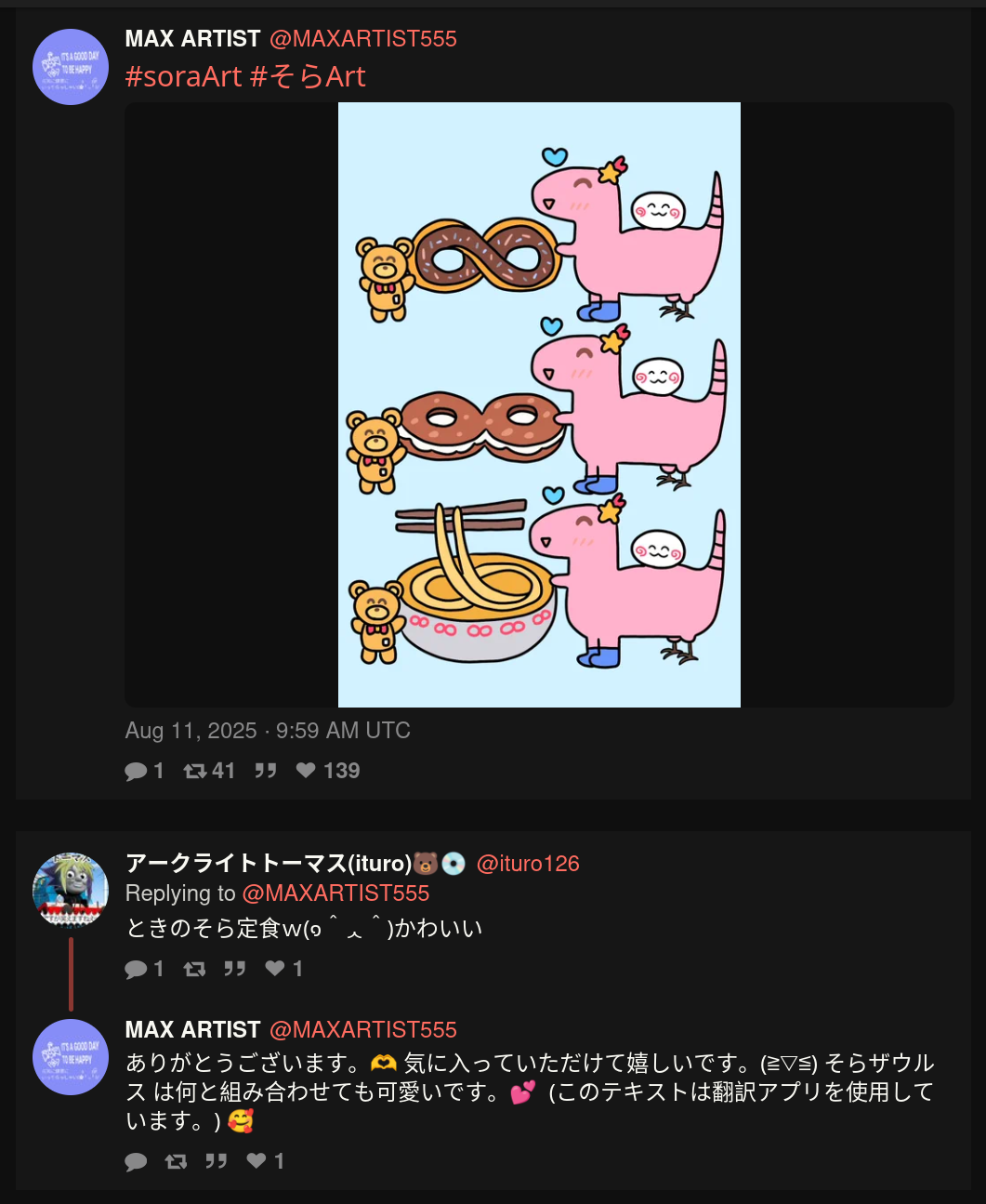This screenshot has width=986, height=1204.
Task: Click the retweet icon on last MAX ARTIST reply
Action: click(x=176, y=1161)
